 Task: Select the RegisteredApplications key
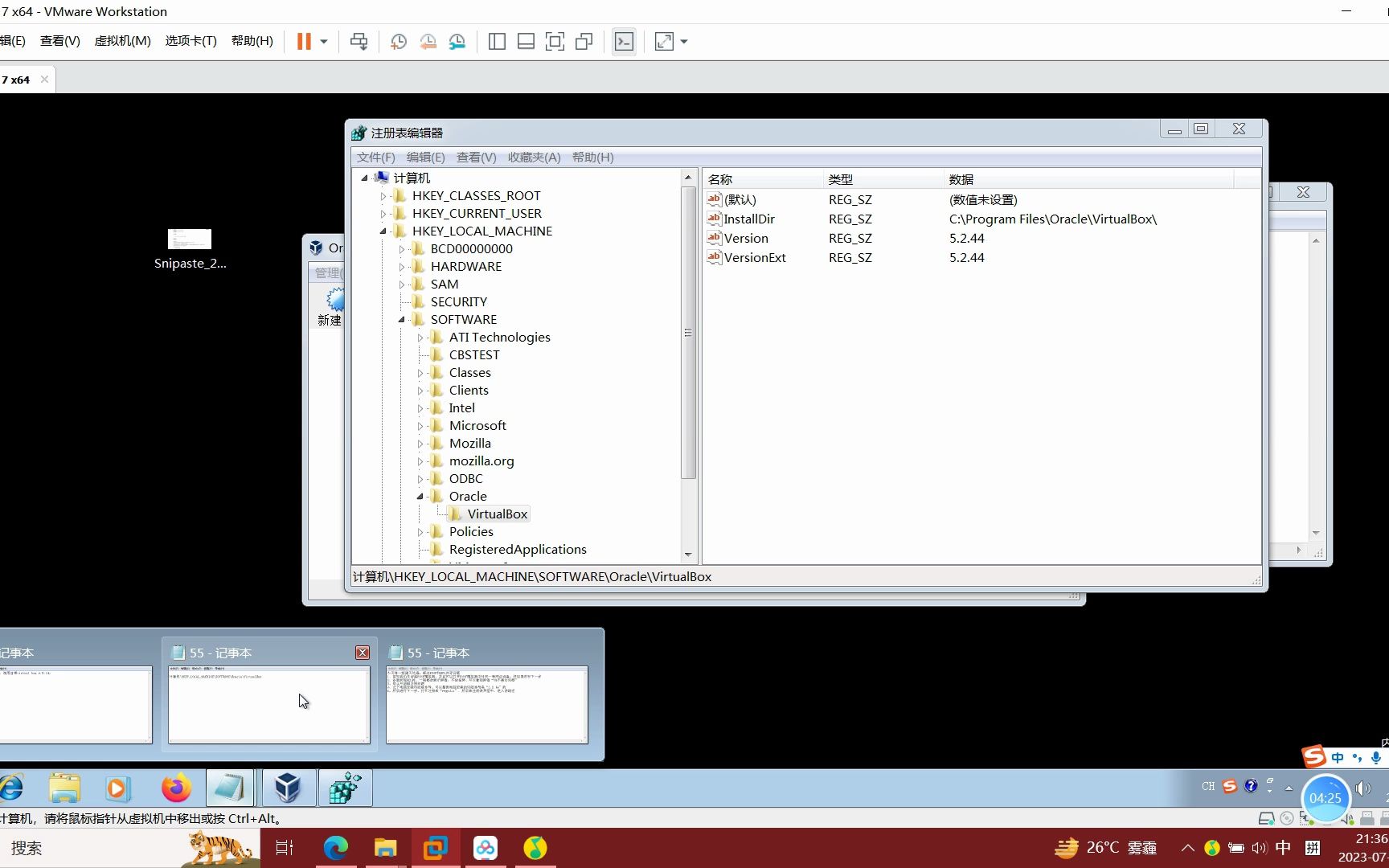518,550
